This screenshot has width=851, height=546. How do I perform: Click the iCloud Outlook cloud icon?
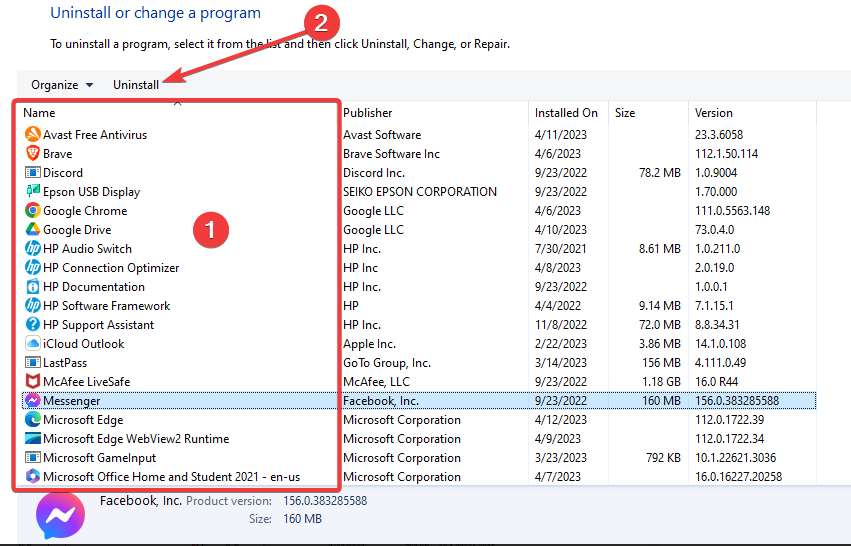tap(33, 343)
